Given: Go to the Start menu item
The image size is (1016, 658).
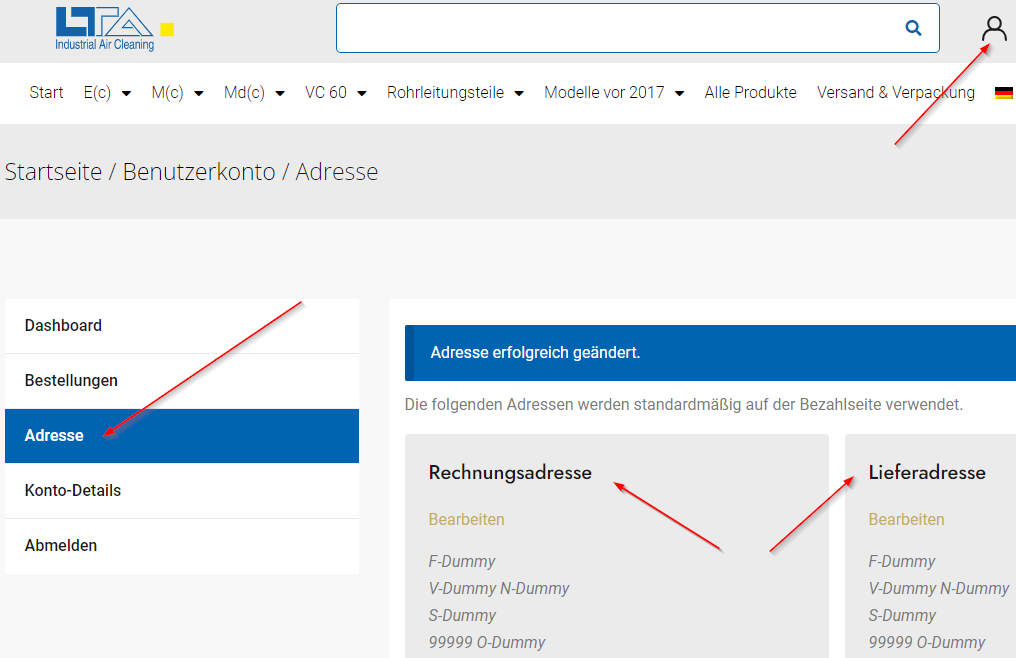Looking at the screenshot, I should pyautogui.click(x=46, y=93).
